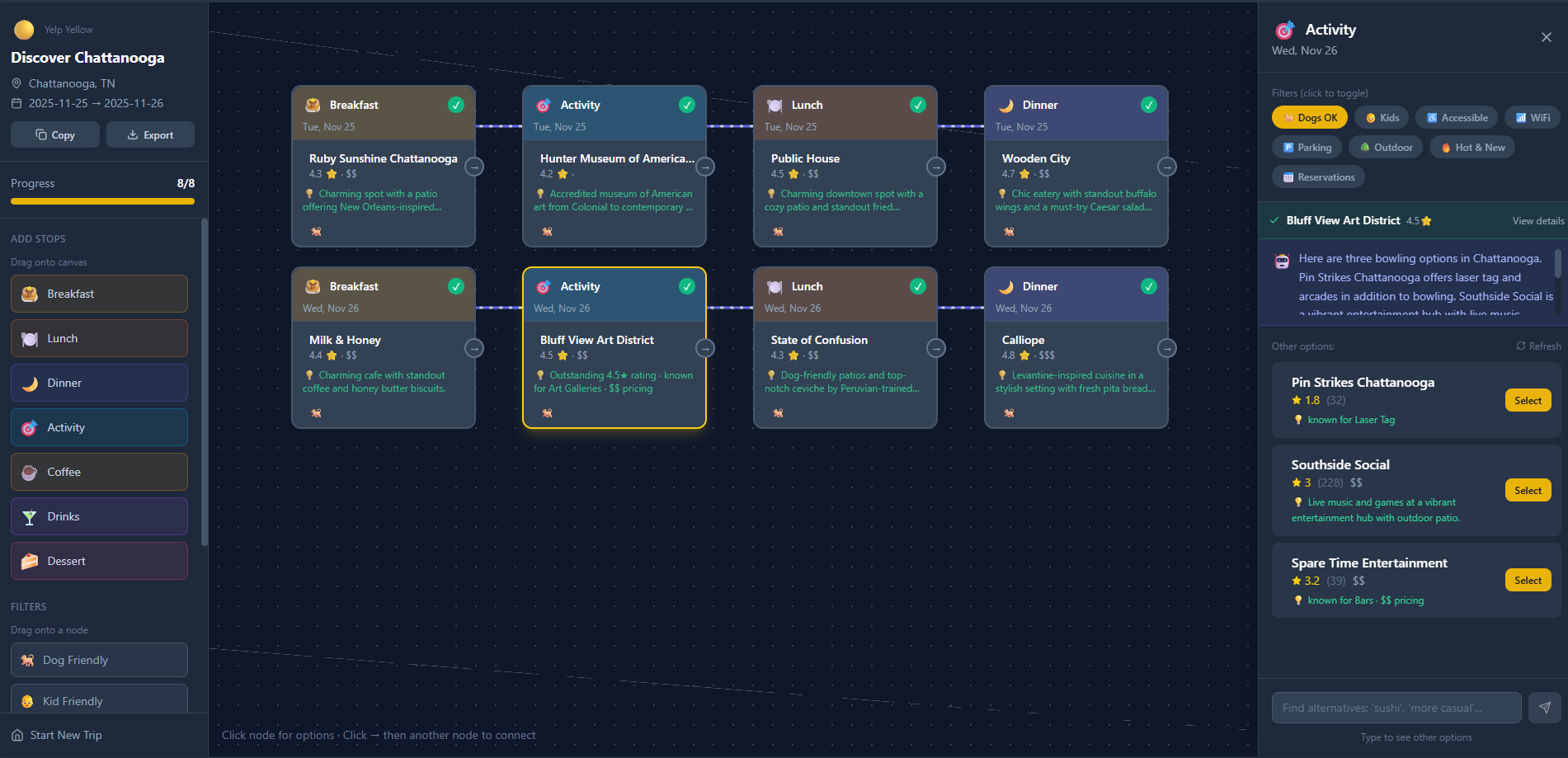Viewport: 1568px width, 758px height.
Task: Toggle the Dogs OK filter
Action: (x=1310, y=118)
